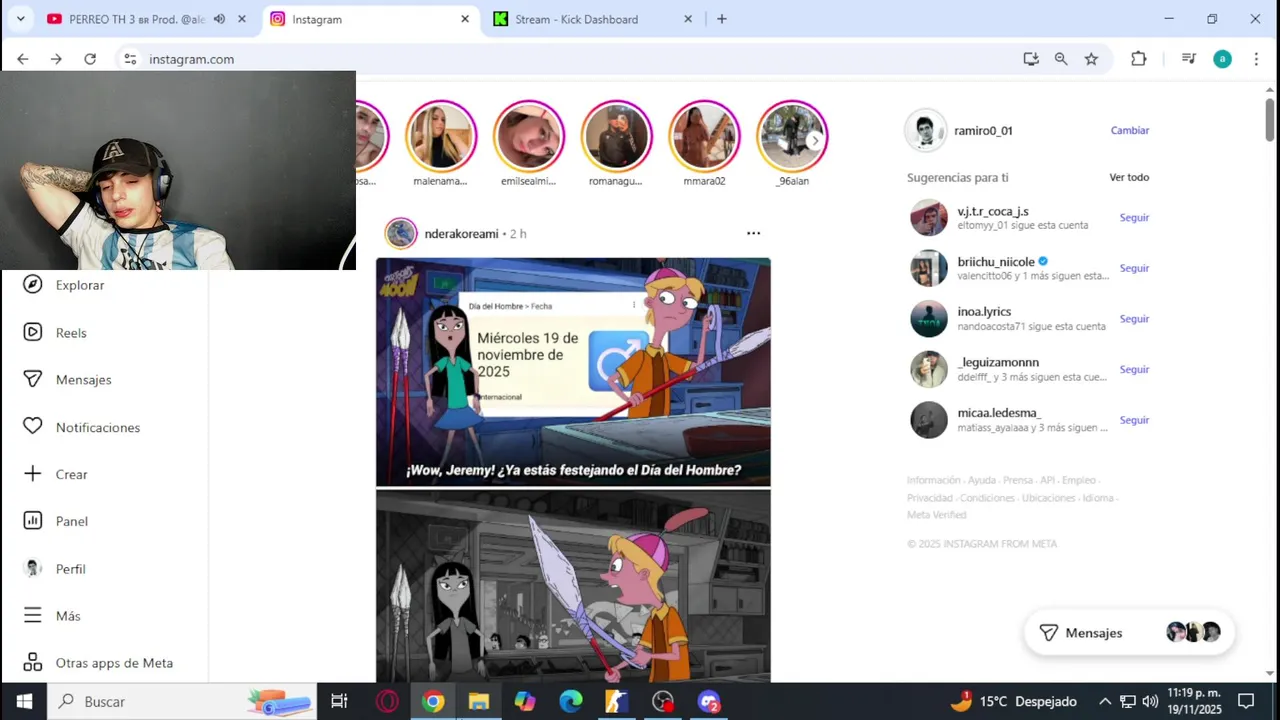Open a new browser tab

(x=722, y=19)
